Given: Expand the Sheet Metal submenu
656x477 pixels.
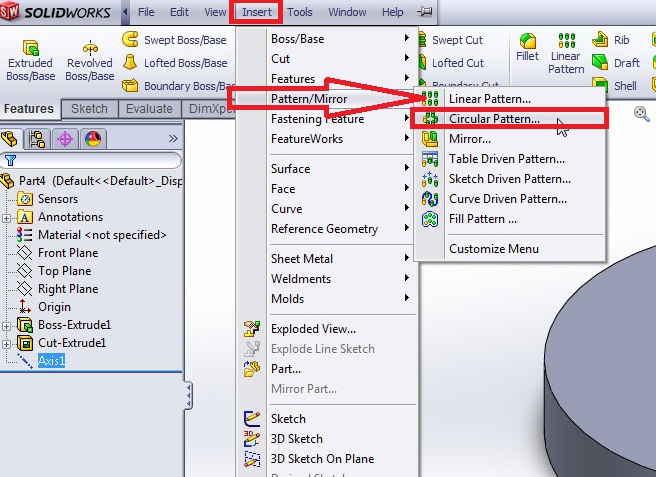Looking at the screenshot, I should (x=327, y=259).
